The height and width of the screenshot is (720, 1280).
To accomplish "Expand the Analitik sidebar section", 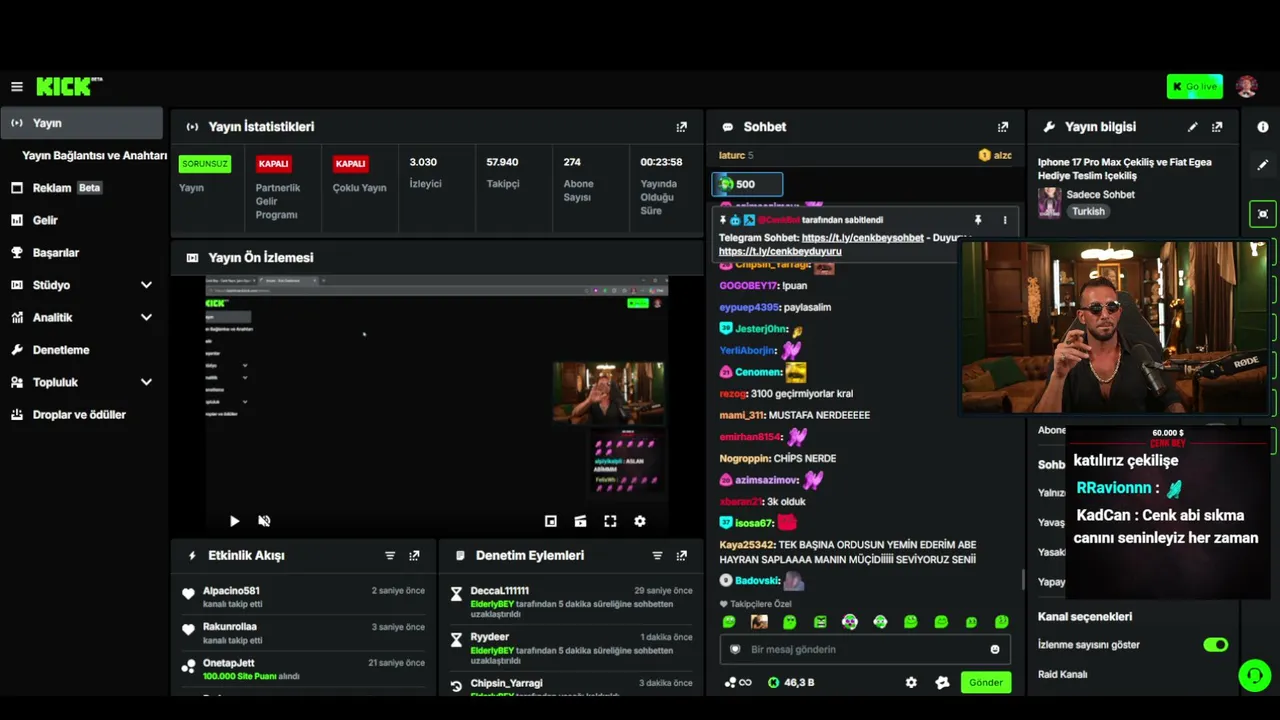I will click(x=146, y=318).
